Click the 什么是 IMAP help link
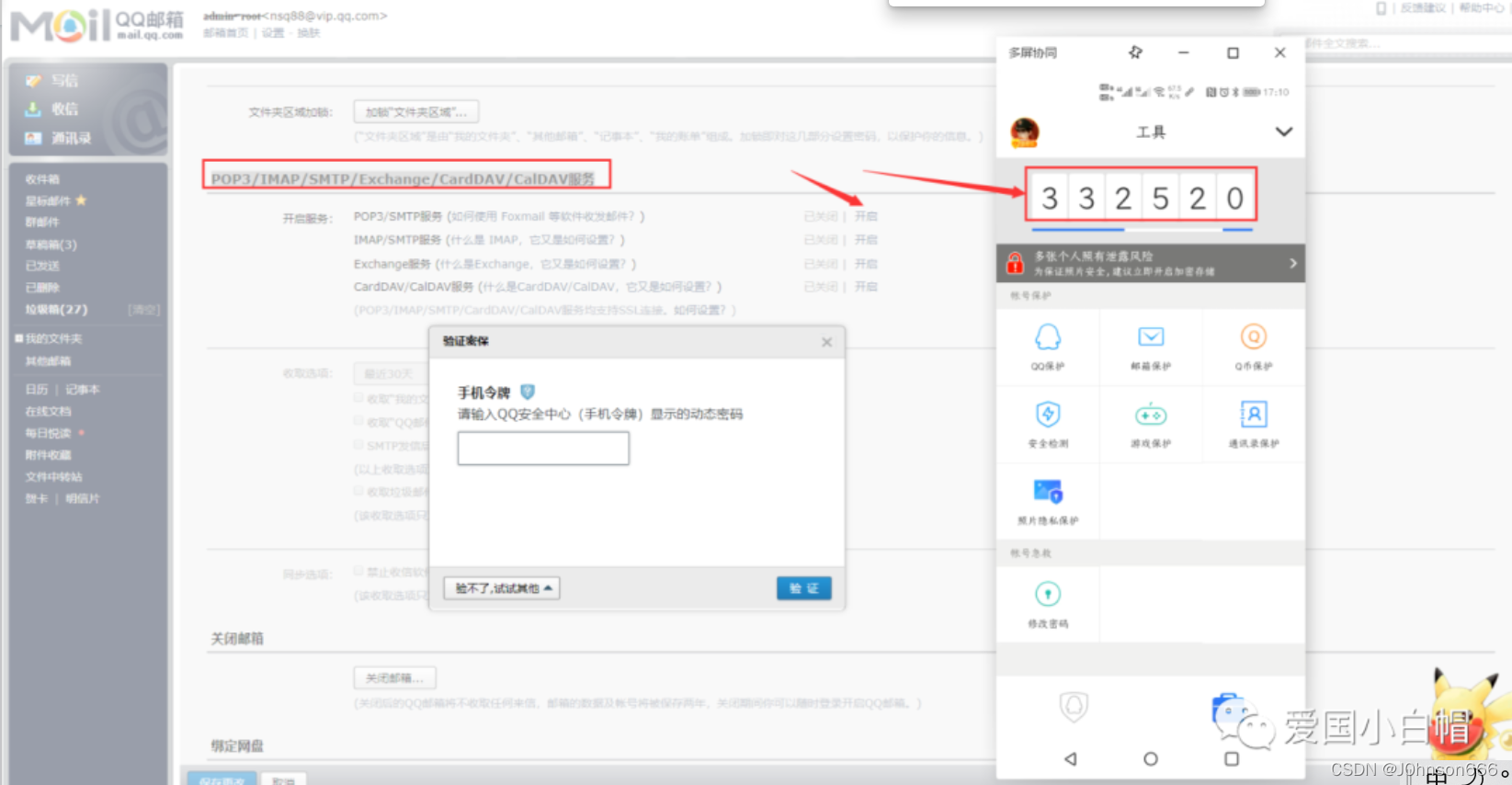Image resolution: width=1512 pixels, height=785 pixels. tap(535, 240)
